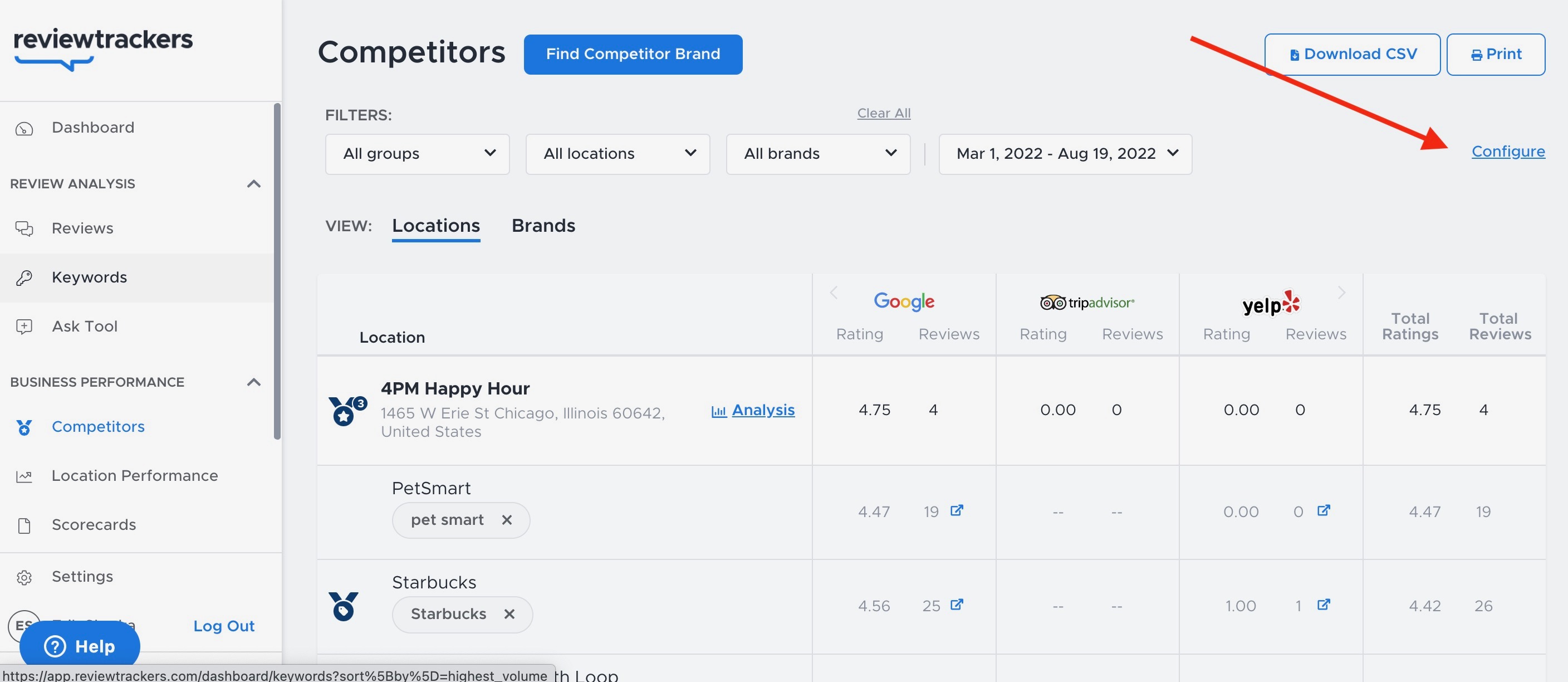Click the Keywords key icon
The image size is (1568, 682).
pos(24,277)
